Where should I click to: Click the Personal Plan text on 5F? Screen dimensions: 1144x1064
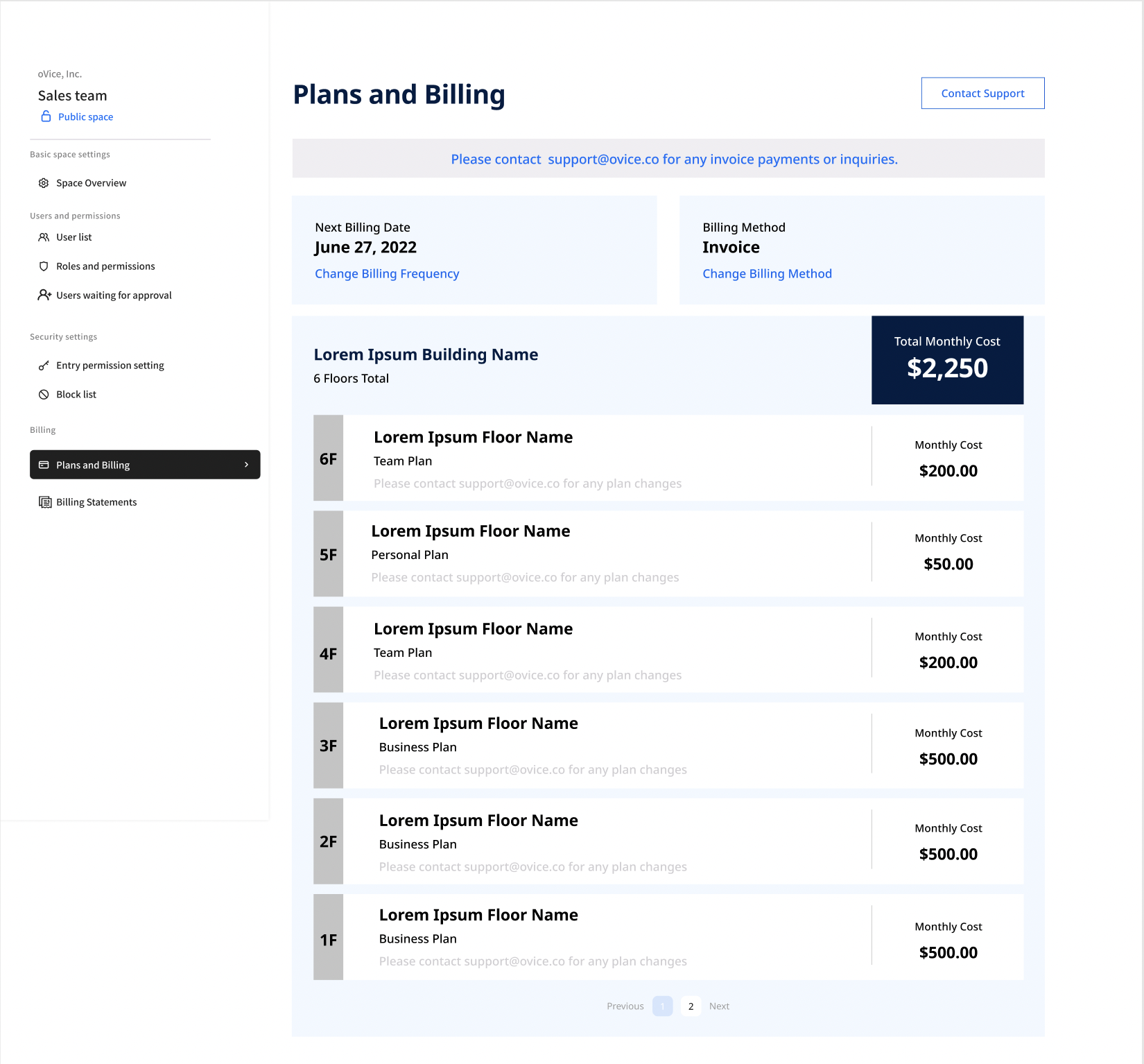pos(410,555)
